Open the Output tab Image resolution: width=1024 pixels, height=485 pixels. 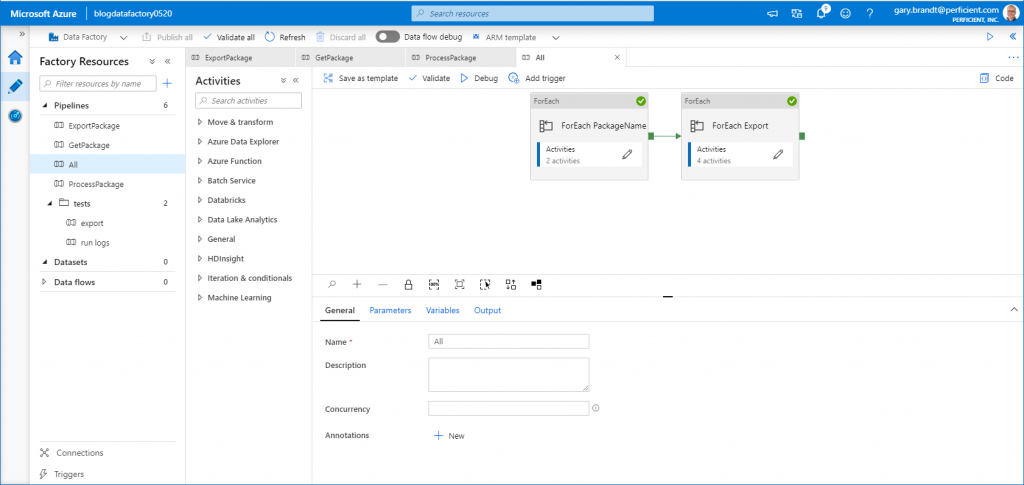tap(487, 310)
